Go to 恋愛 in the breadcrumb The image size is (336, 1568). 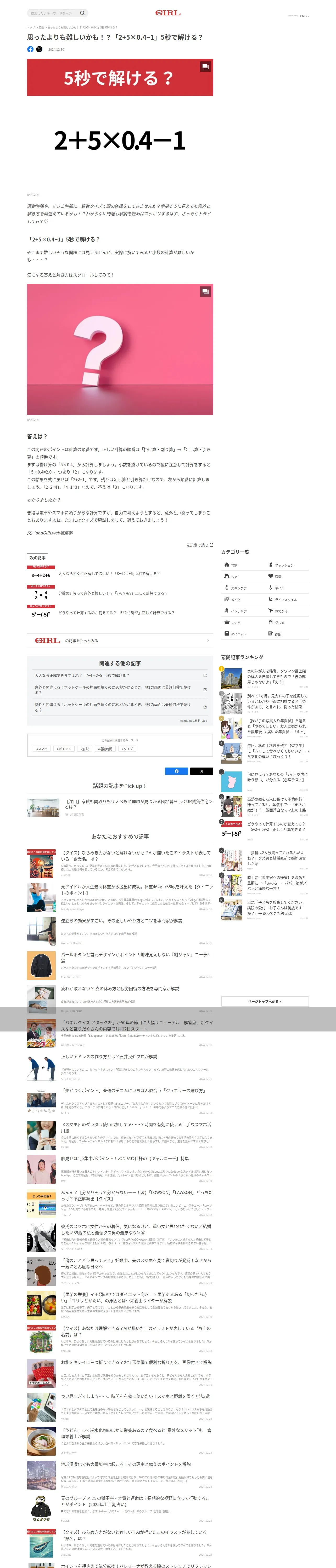coord(41,27)
